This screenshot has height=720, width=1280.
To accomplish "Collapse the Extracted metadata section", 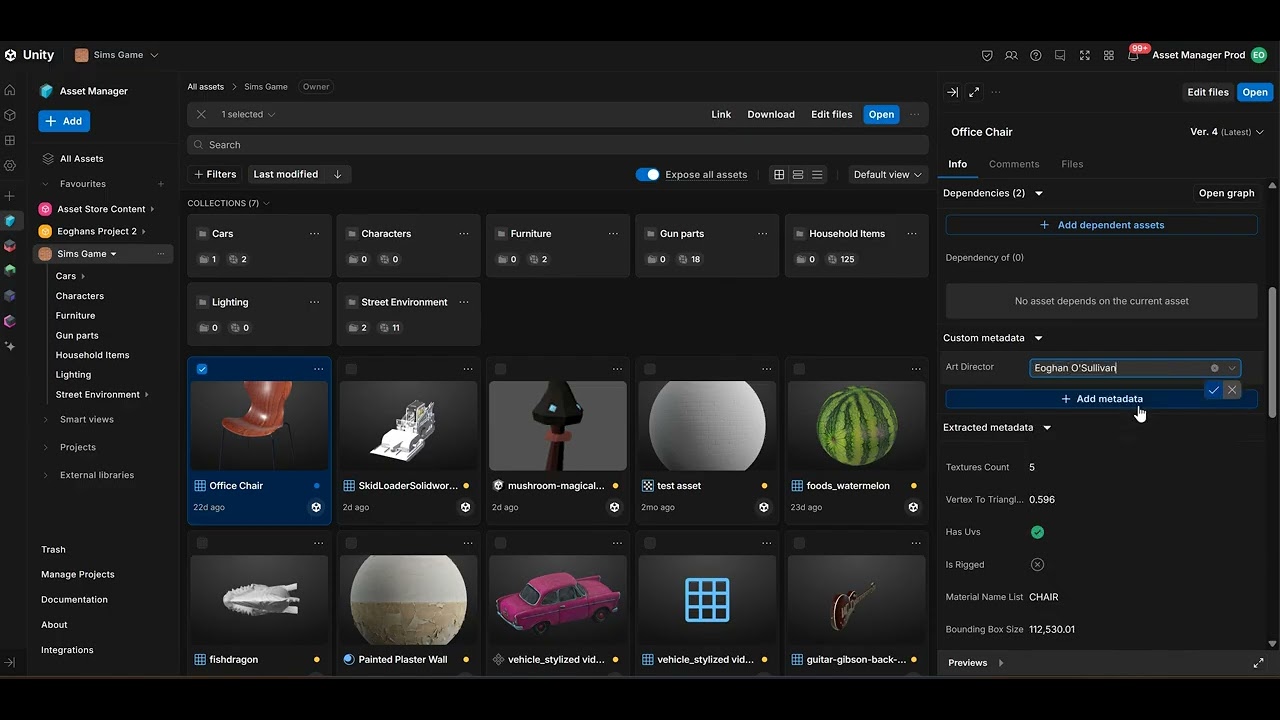I will pyautogui.click(x=1047, y=427).
